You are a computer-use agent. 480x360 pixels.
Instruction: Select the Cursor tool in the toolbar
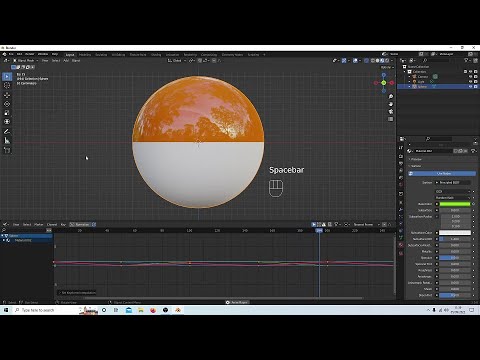click(7, 86)
